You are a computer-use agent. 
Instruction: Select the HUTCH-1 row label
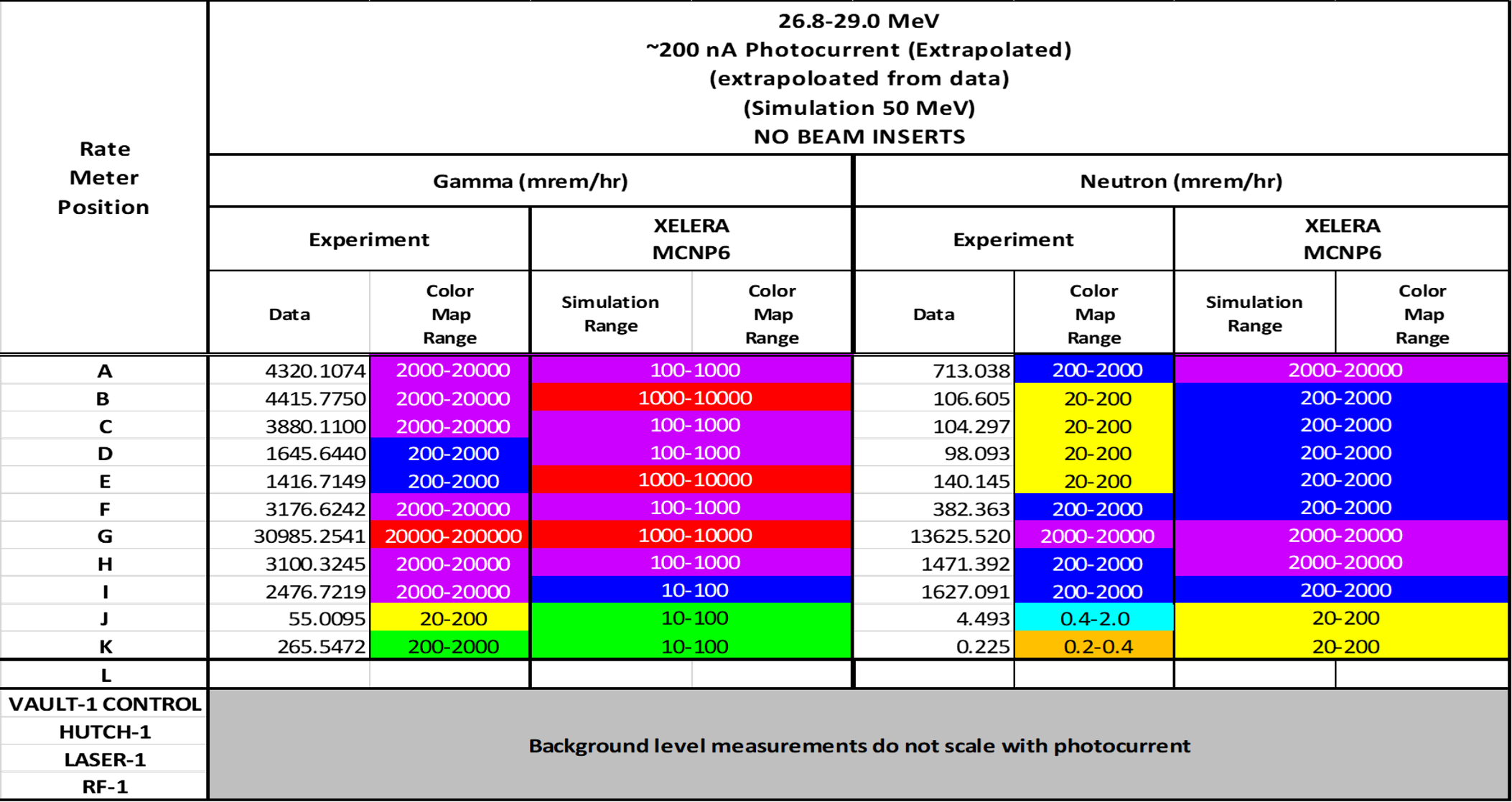coord(104,732)
